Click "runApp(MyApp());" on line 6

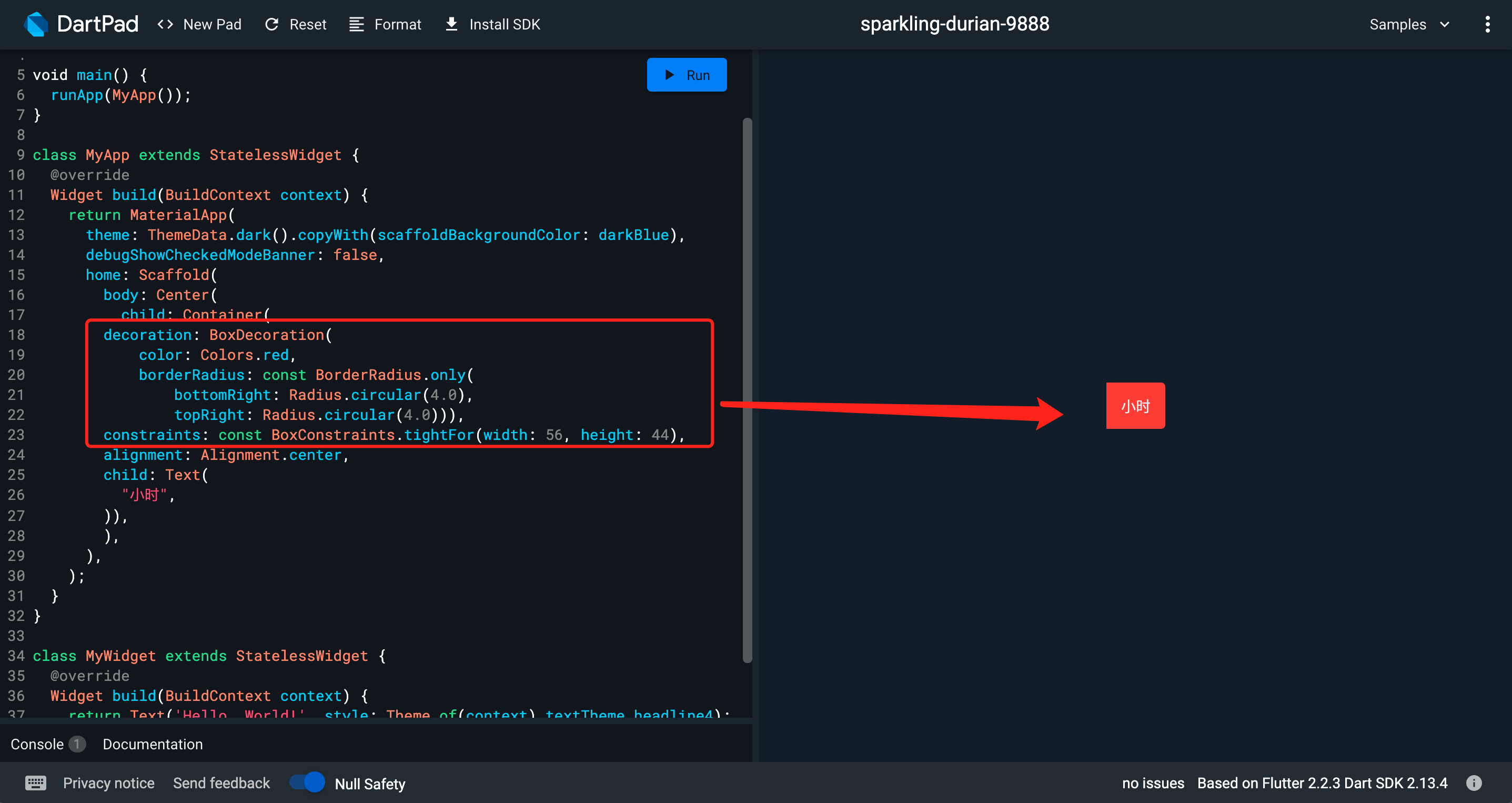[121, 95]
